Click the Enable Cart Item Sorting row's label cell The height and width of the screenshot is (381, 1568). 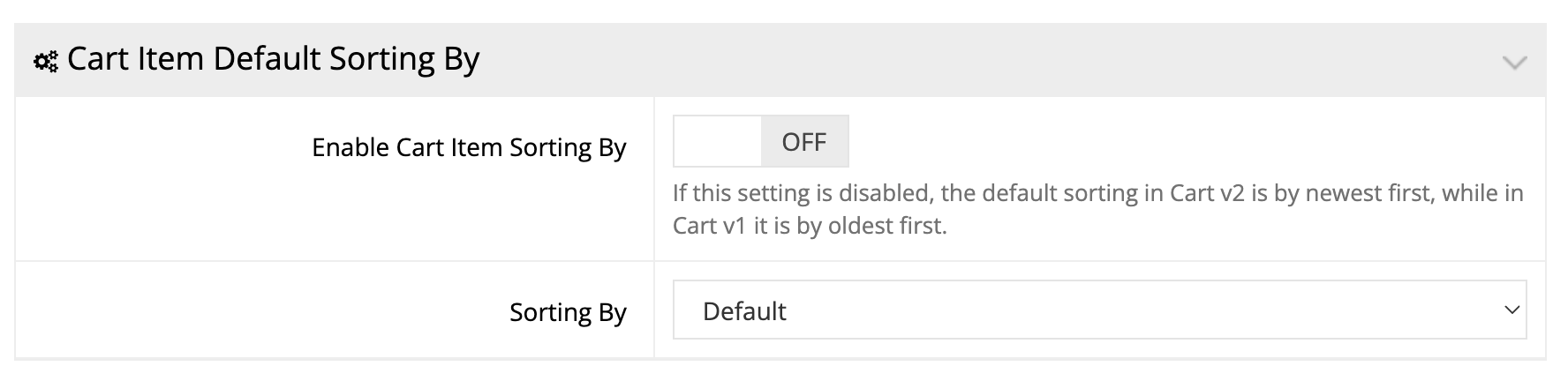coord(335,179)
